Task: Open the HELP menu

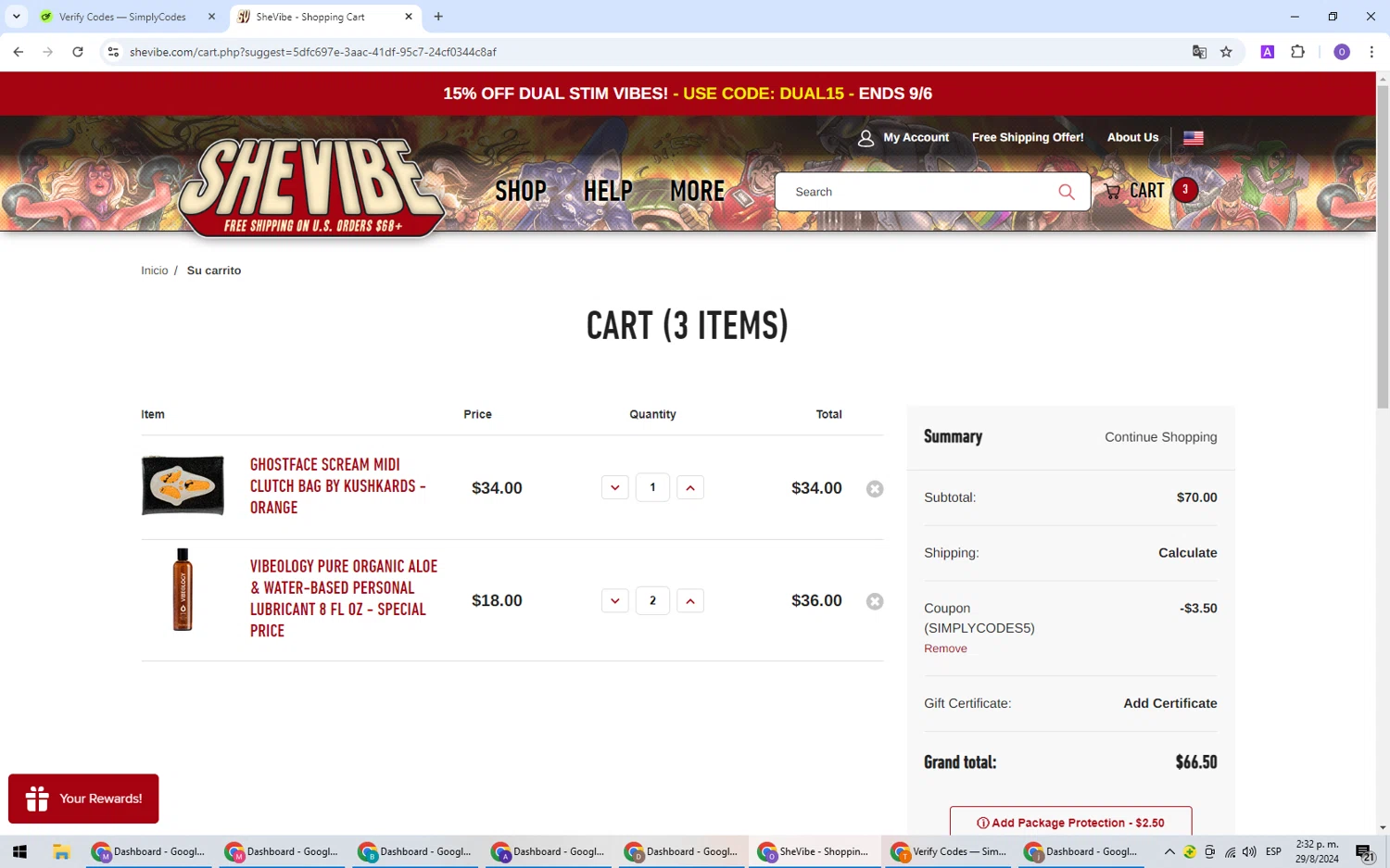Action: coord(608,192)
